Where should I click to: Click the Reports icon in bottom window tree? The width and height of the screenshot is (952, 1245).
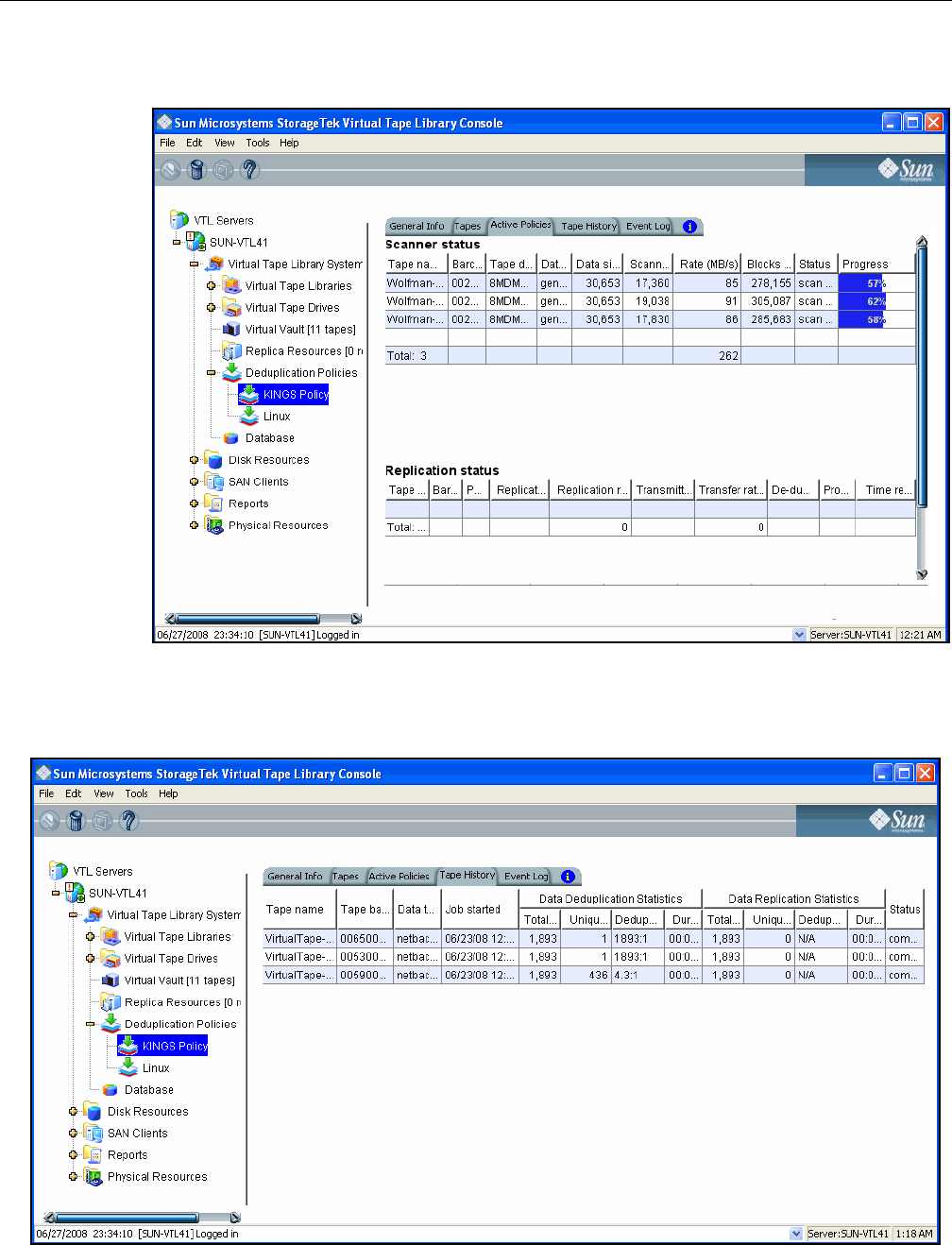tap(93, 1154)
